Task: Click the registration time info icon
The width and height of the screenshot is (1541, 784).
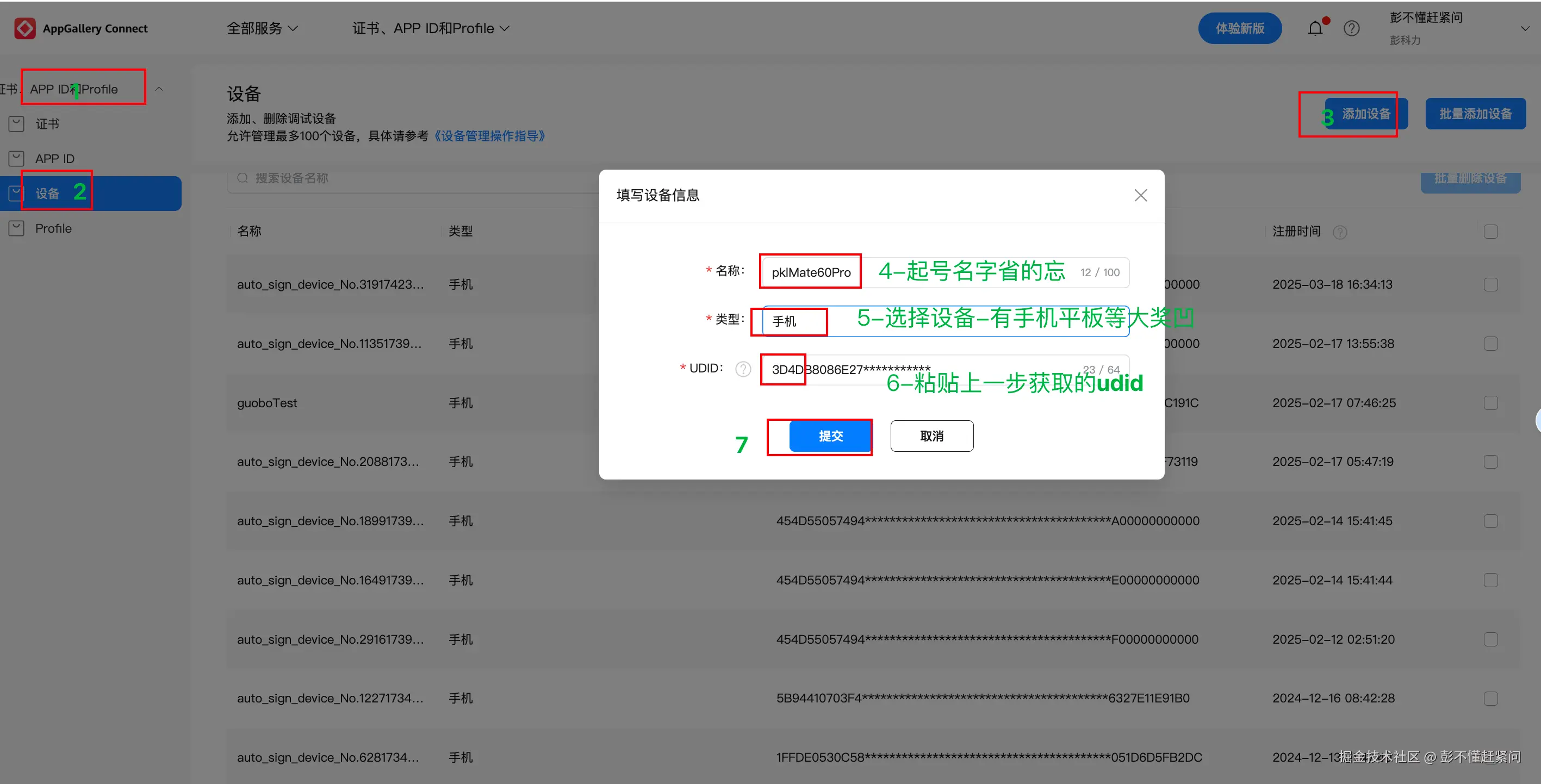Action: tap(1340, 232)
